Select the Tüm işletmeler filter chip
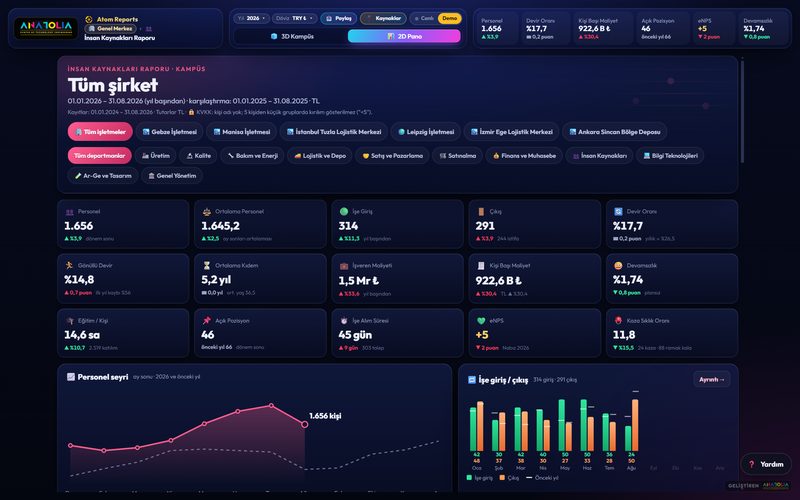Image resolution: width=800 pixels, height=500 pixels. pos(100,132)
